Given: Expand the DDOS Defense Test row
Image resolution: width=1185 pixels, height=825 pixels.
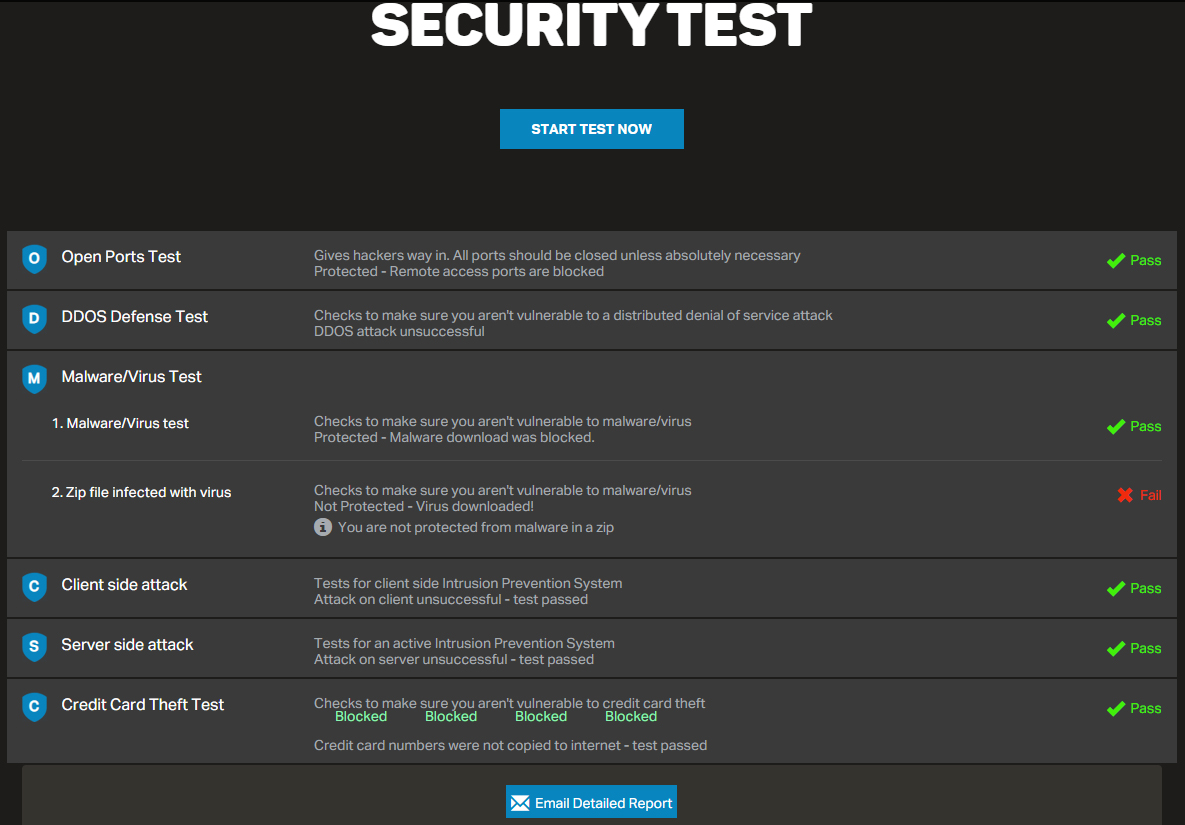Looking at the screenshot, I should click(x=135, y=317).
